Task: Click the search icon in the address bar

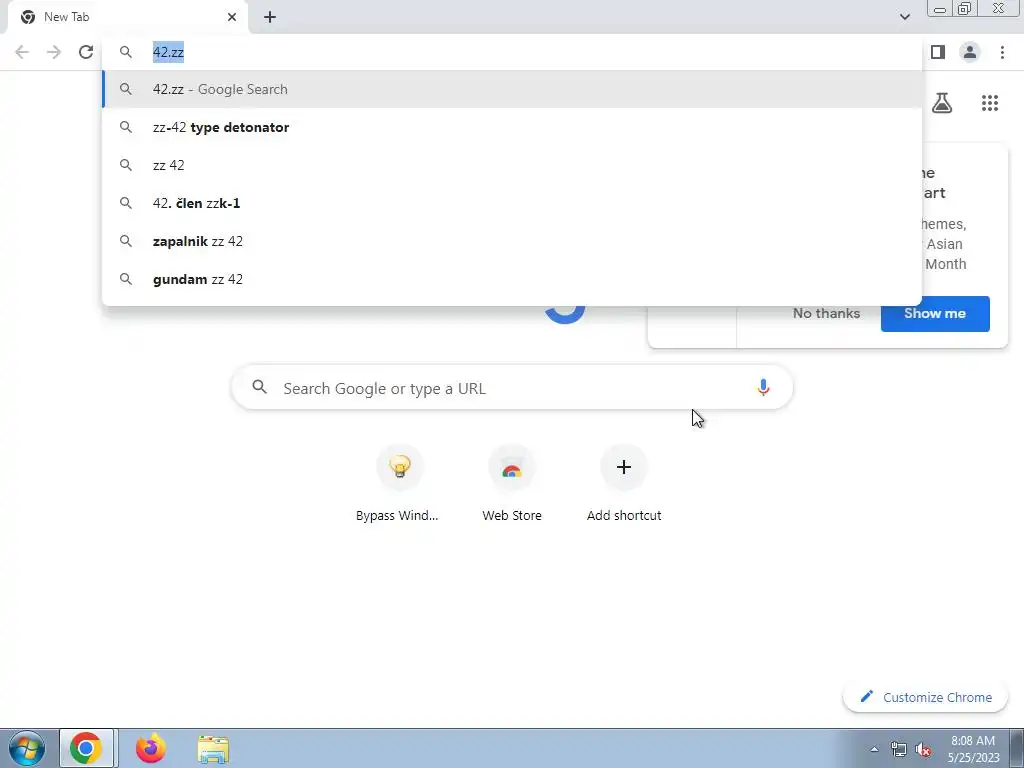Action: (x=125, y=52)
